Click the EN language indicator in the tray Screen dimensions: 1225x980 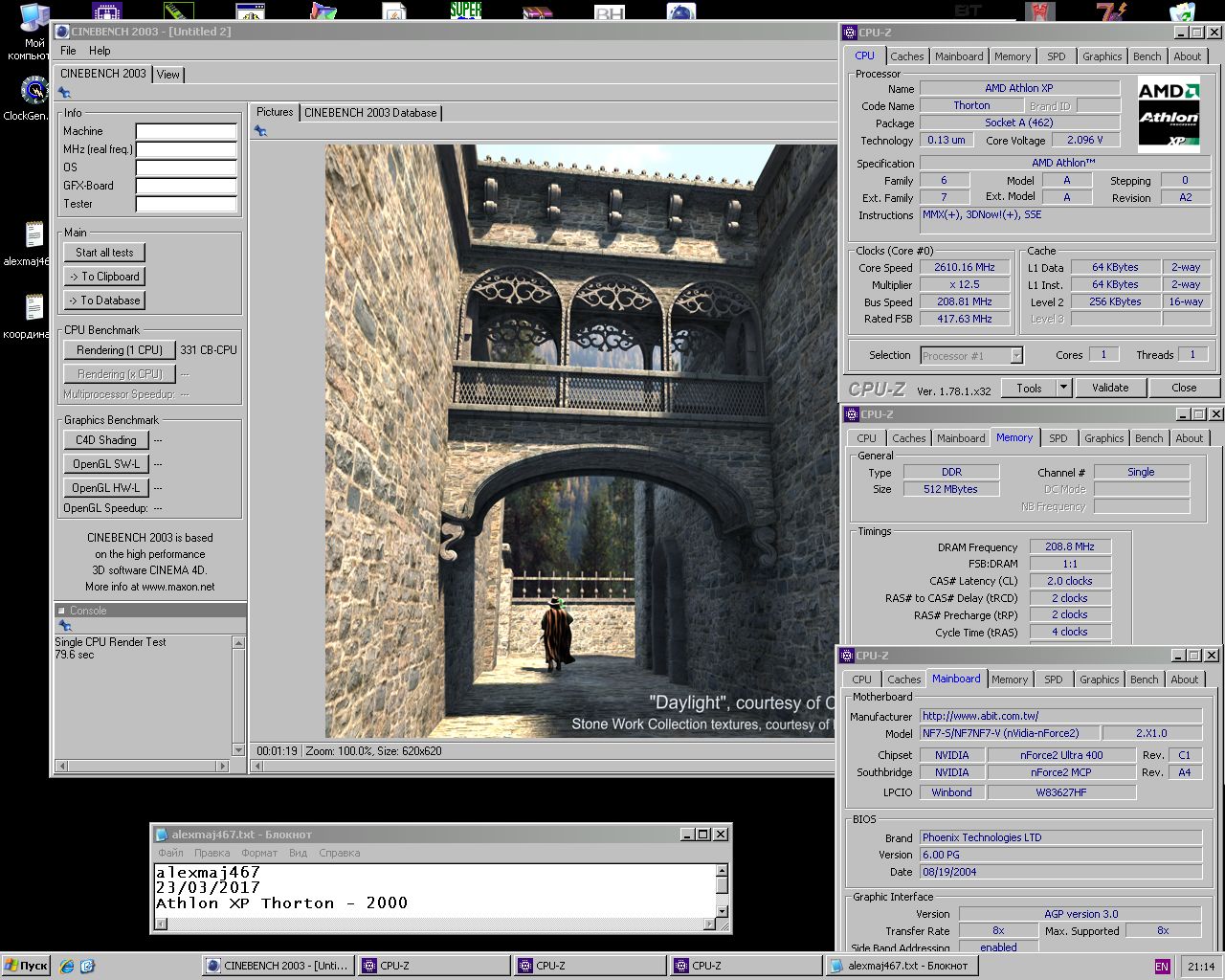click(x=1162, y=967)
